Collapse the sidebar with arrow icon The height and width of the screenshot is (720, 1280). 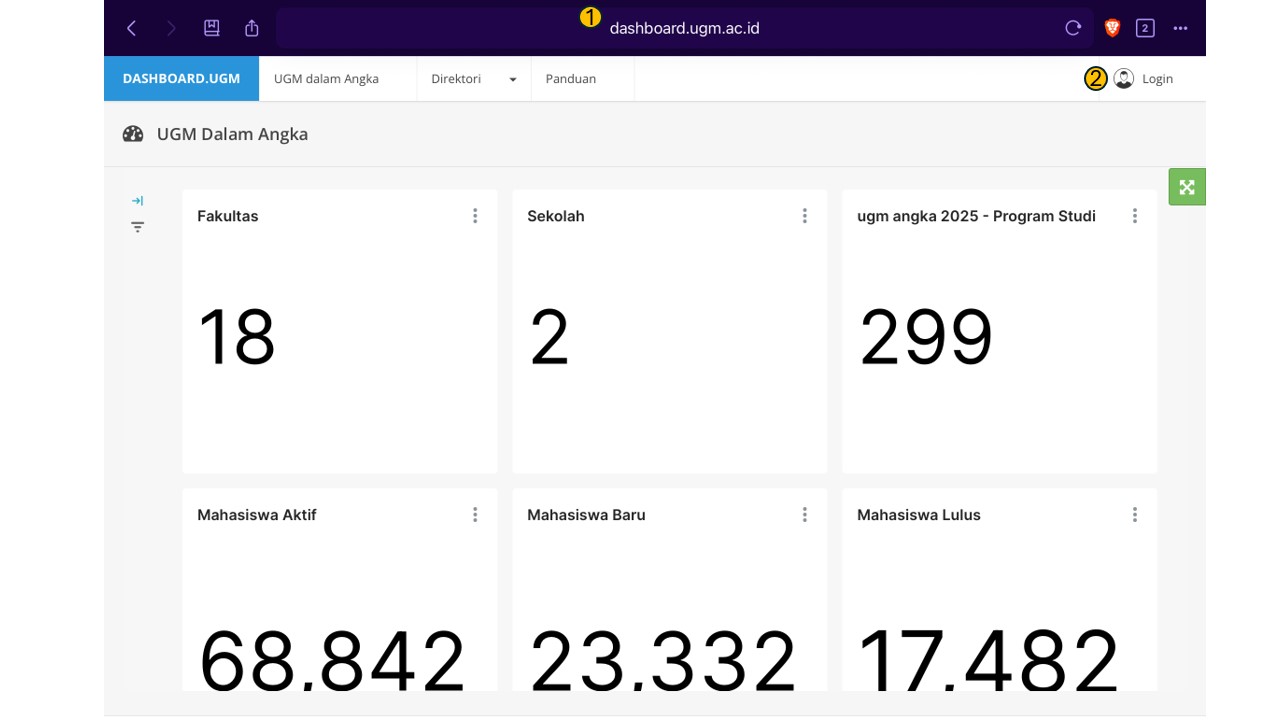tap(138, 201)
